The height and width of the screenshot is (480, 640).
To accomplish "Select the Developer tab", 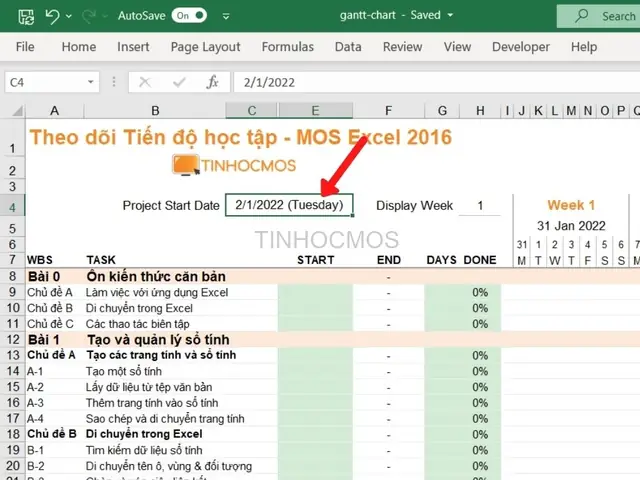I will click(x=521, y=47).
